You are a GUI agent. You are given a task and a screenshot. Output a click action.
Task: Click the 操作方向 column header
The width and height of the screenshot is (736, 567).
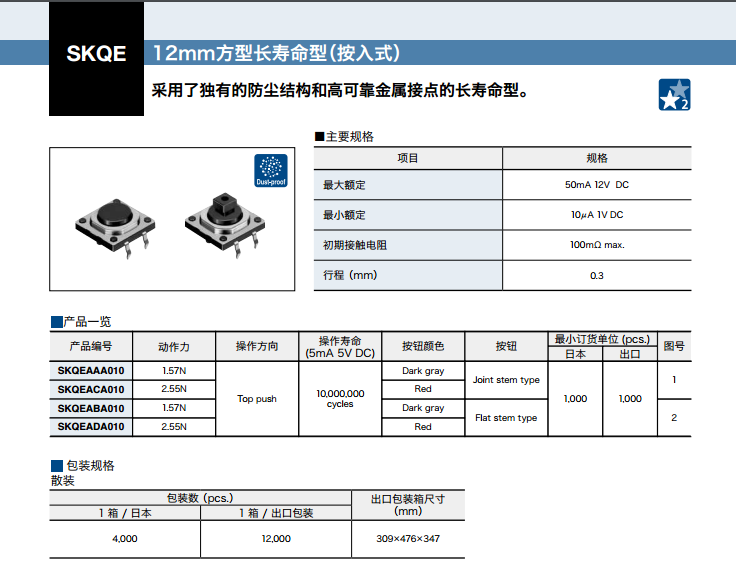pos(257,346)
